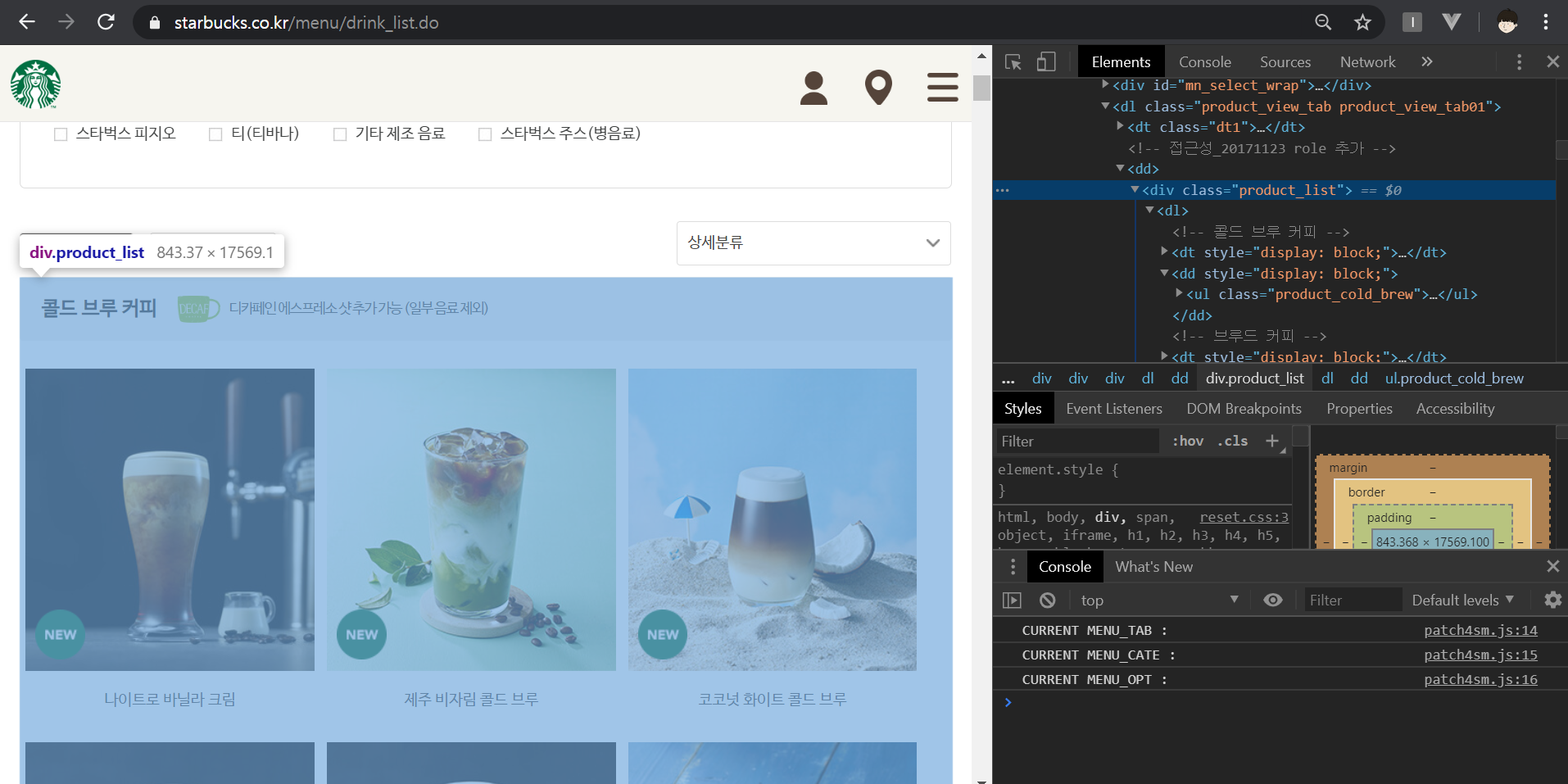Toggle the device toolbar icon
This screenshot has width=1568, height=784.
1046,62
